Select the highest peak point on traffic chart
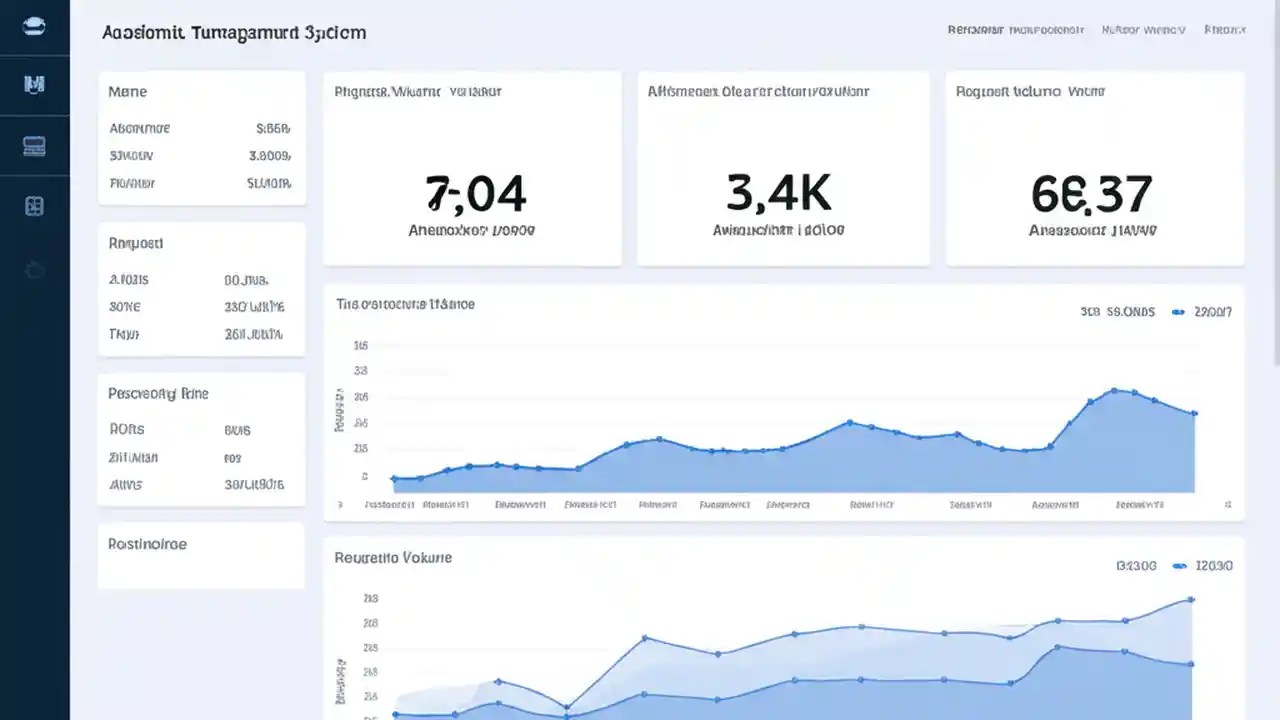This screenshot has height=720, width=1280. [1113, 388]
